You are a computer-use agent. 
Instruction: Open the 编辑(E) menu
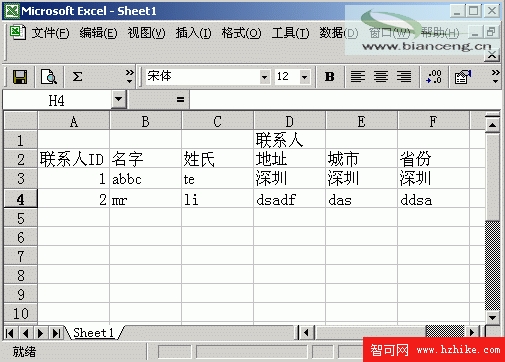[98, 33]
